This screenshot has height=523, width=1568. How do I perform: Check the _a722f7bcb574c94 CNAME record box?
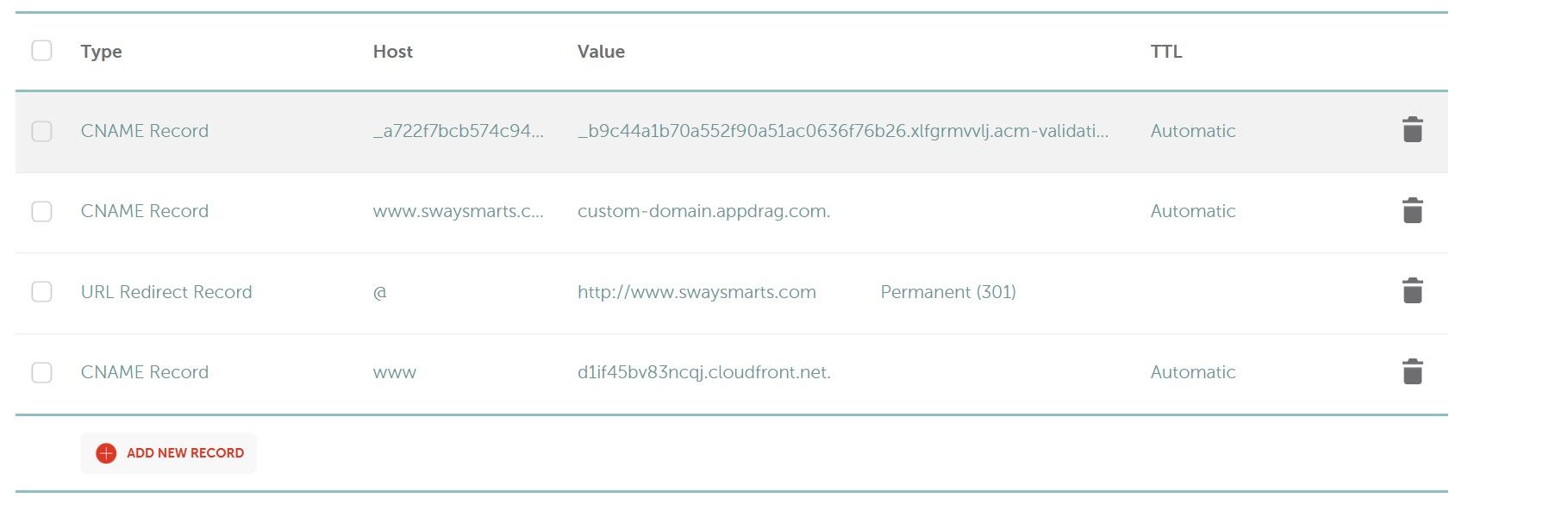point(41,131)
